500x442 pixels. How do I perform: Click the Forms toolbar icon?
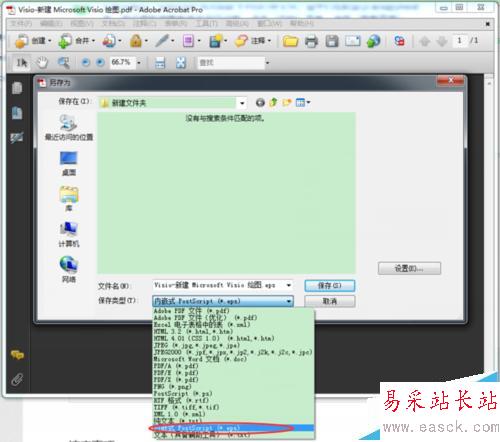pyautogui.click(x=188, y=41)
